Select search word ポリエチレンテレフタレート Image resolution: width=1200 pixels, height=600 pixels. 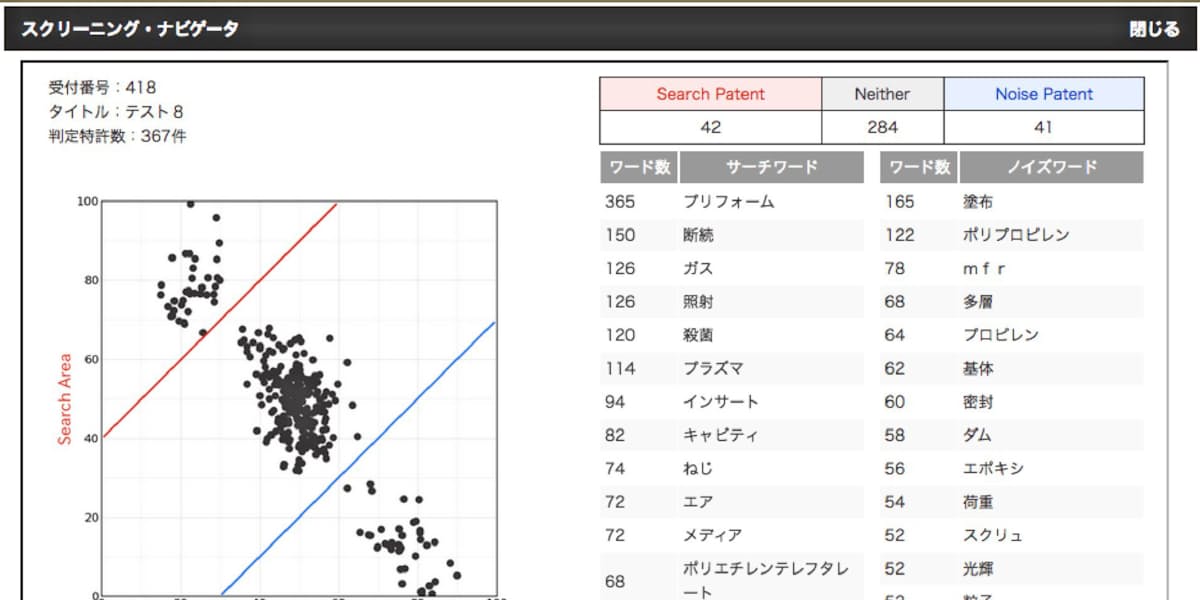766,580
